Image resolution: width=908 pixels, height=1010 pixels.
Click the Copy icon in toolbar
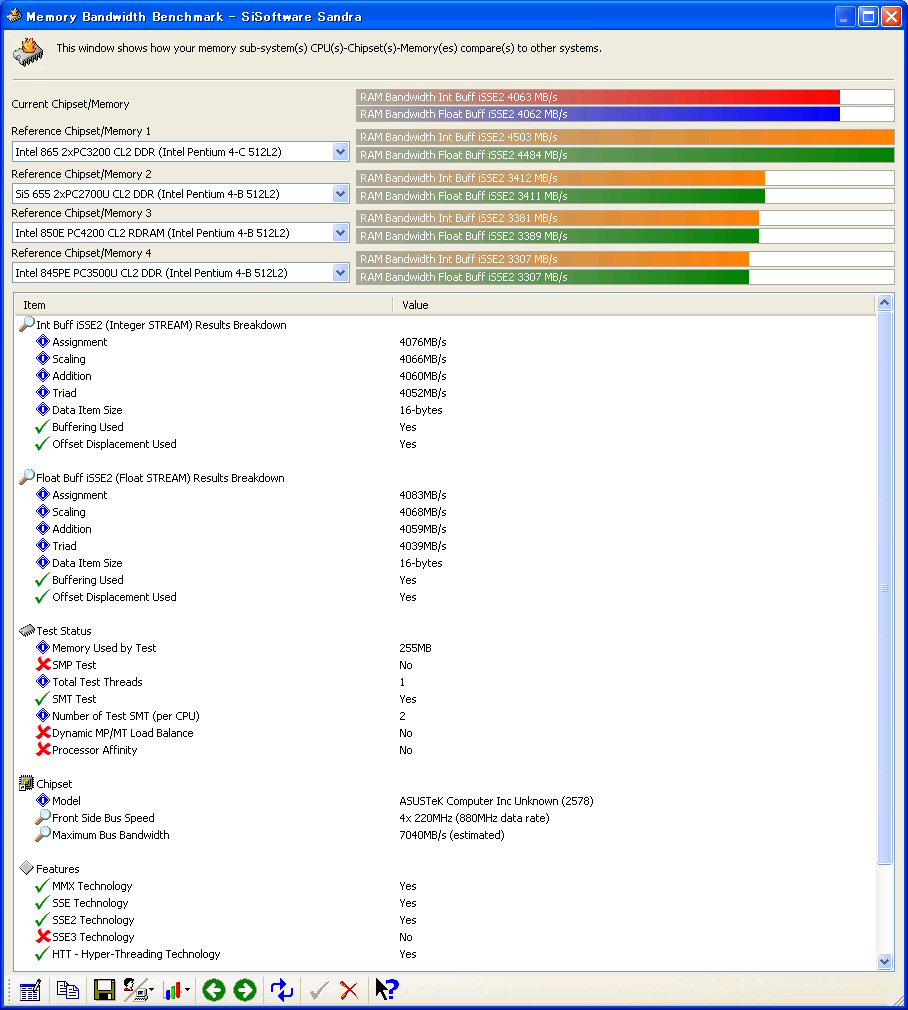point(68,990)
